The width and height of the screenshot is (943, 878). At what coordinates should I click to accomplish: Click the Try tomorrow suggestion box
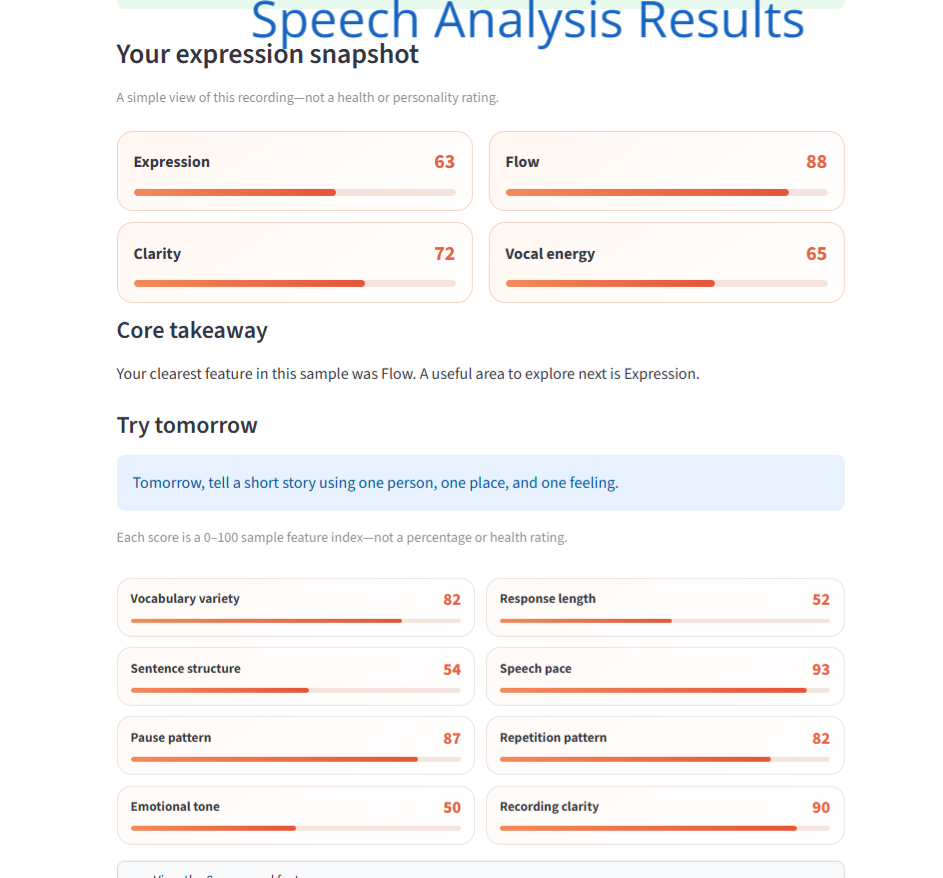(x=481, y=483)
